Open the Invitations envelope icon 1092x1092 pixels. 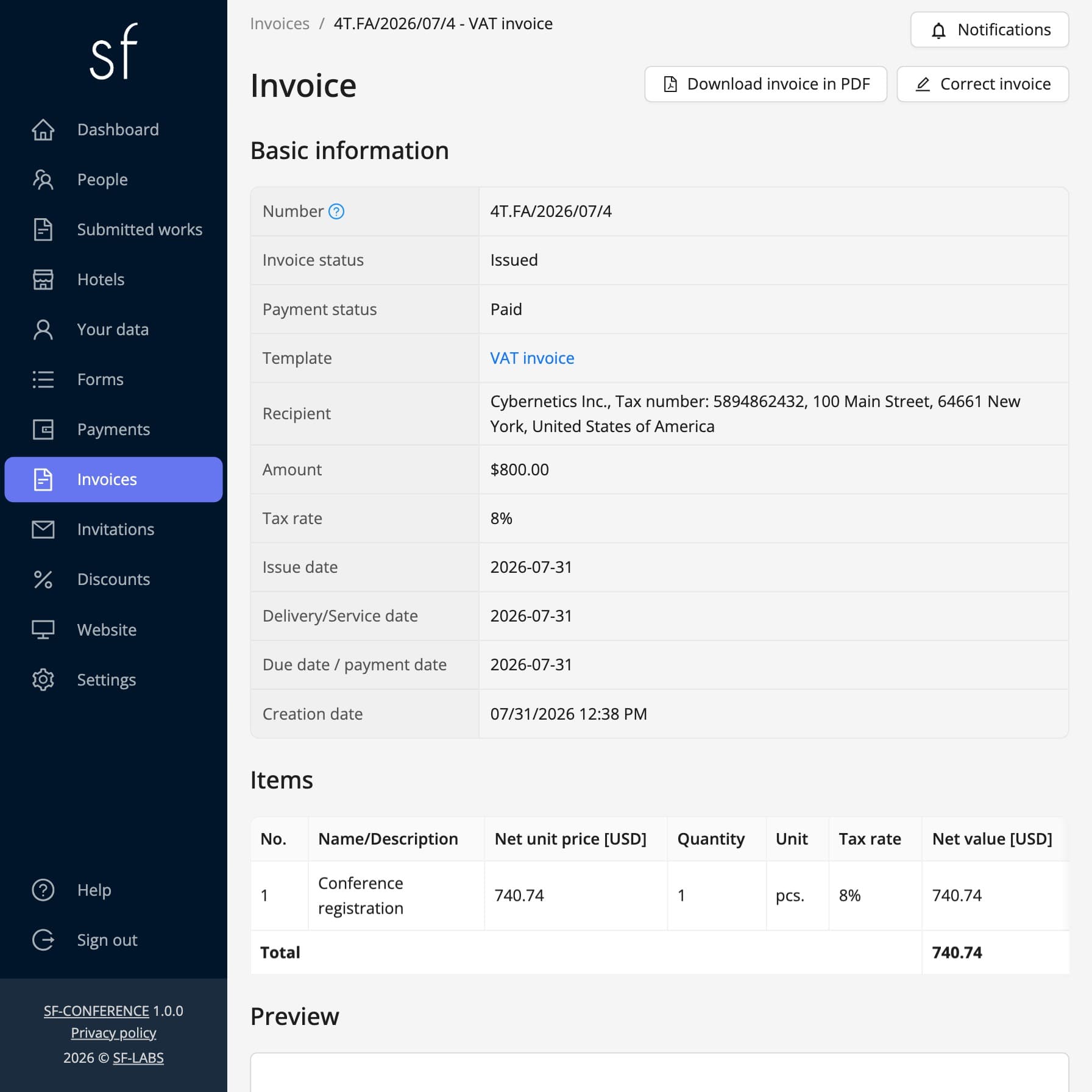[43, 530]
